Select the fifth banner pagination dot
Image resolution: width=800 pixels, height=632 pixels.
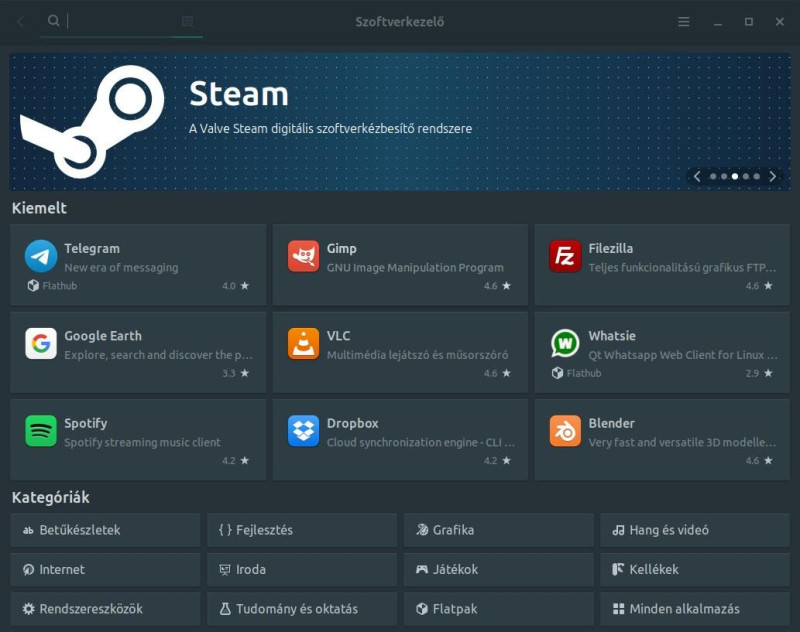point(757,176)
